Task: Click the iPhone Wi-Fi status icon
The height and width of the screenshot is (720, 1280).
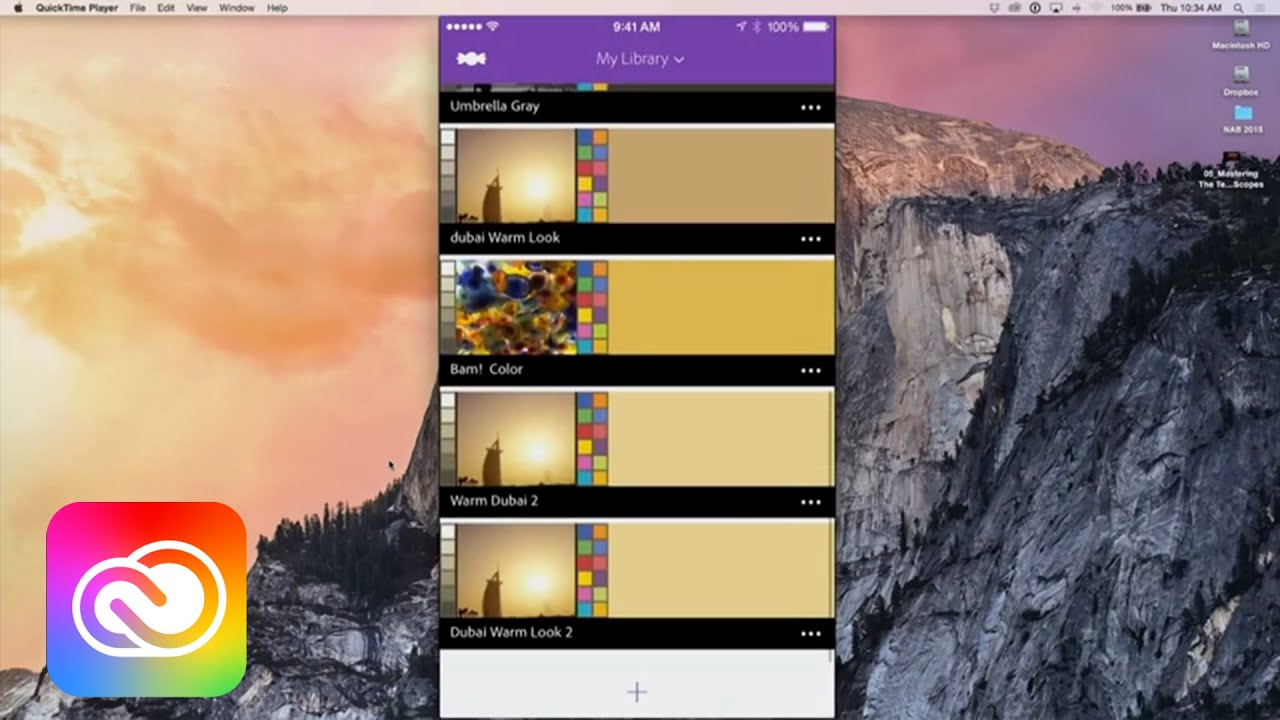Action: [x=492, y=26]
